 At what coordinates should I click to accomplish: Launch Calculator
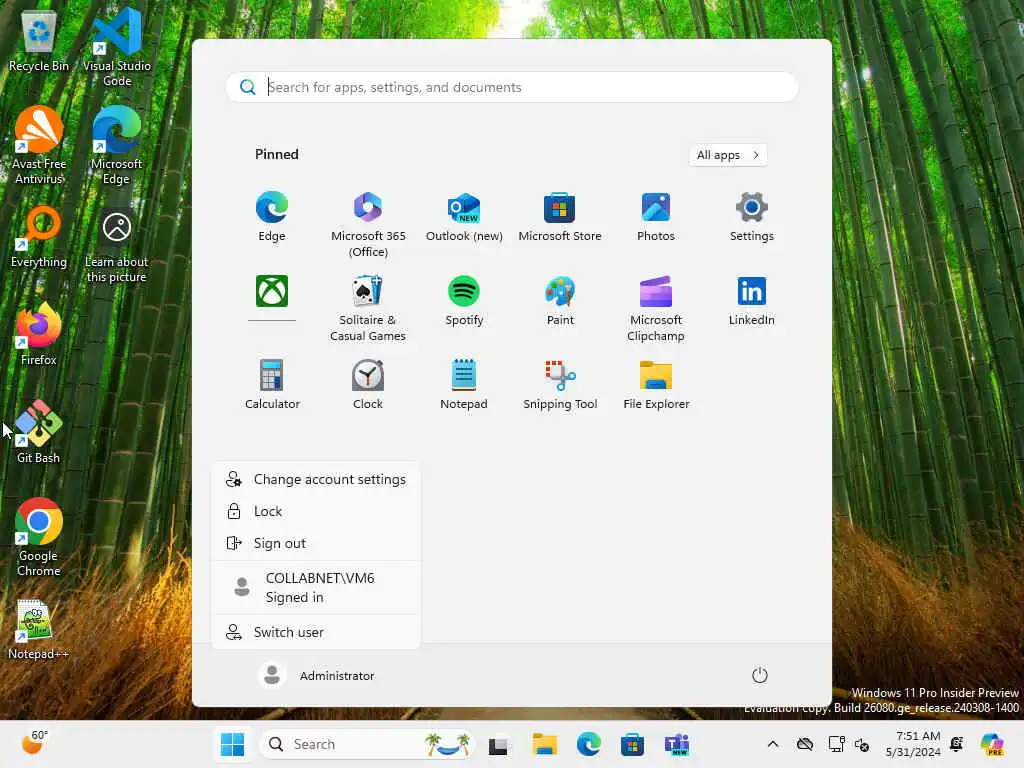[x=272, y=385]
